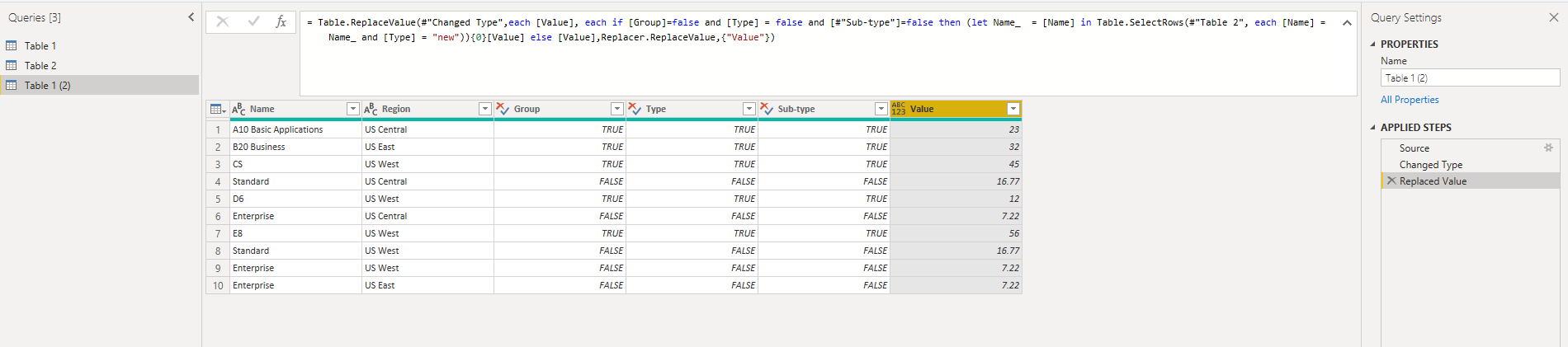Open the Name column filter dropdown
1568x347 pixels.
352,109
